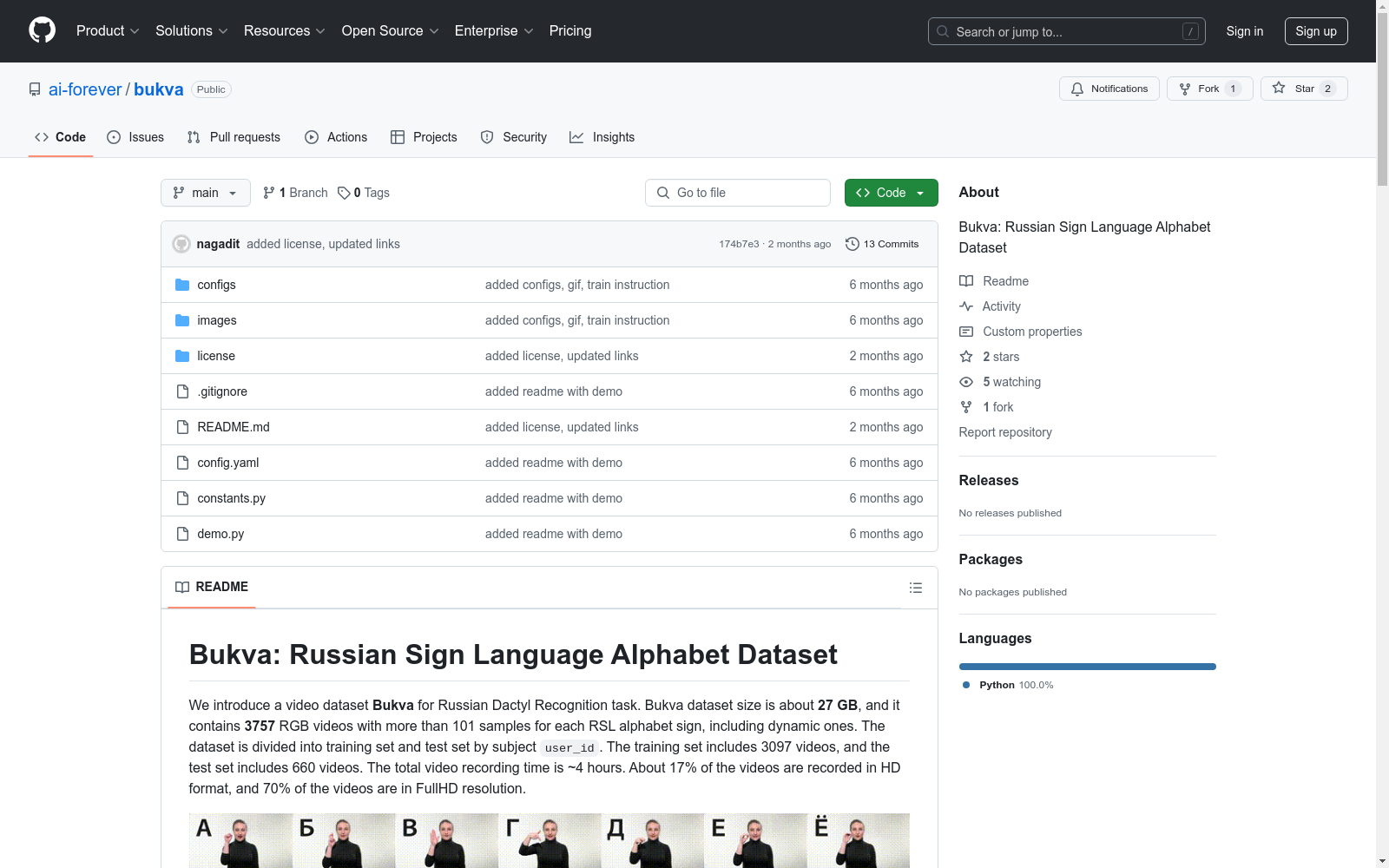Click the Sign up button
This screenshot has width=1389, height=868.
(1316, 31)
